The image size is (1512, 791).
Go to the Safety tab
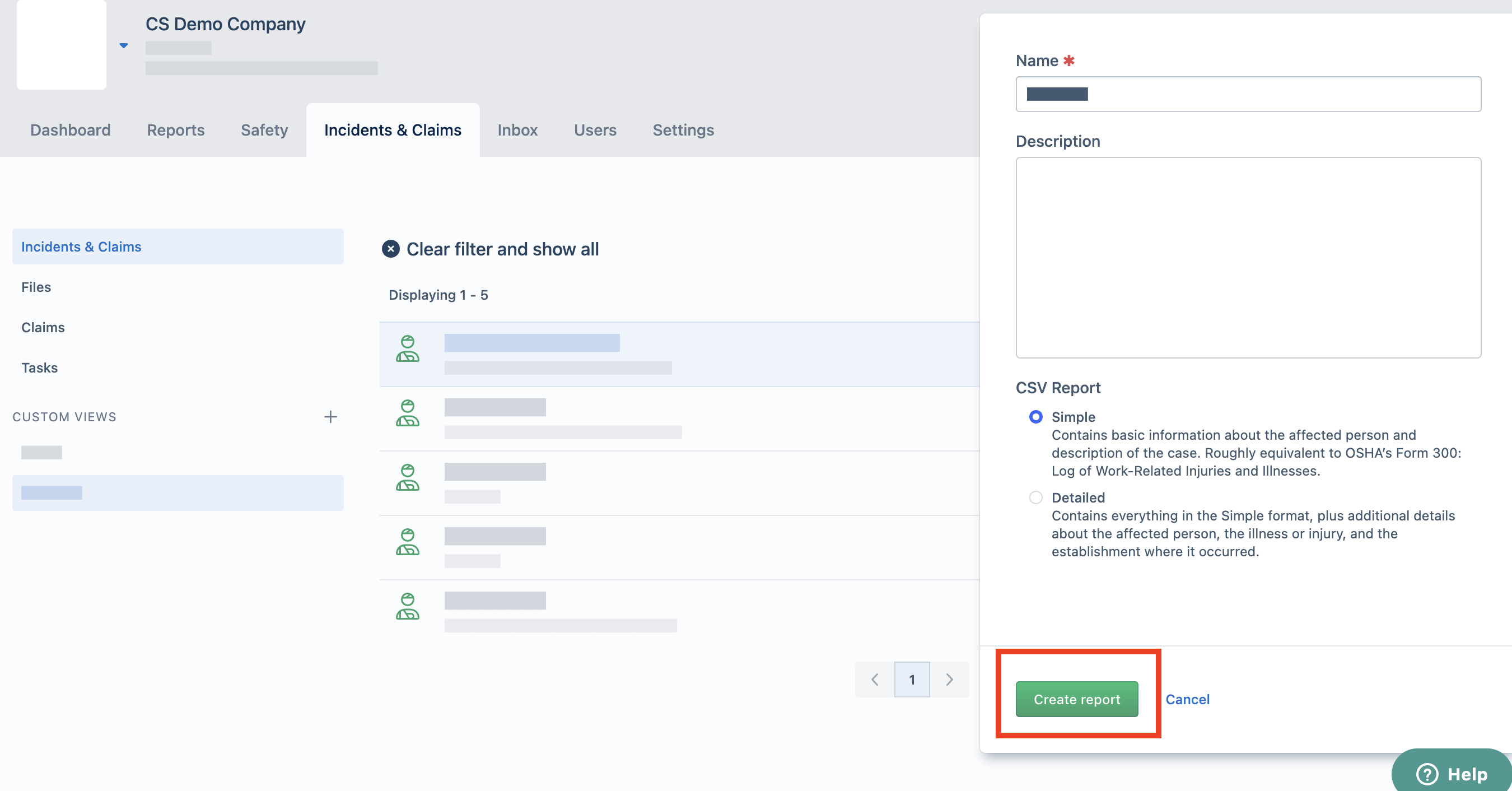click(x=264, y=130)
